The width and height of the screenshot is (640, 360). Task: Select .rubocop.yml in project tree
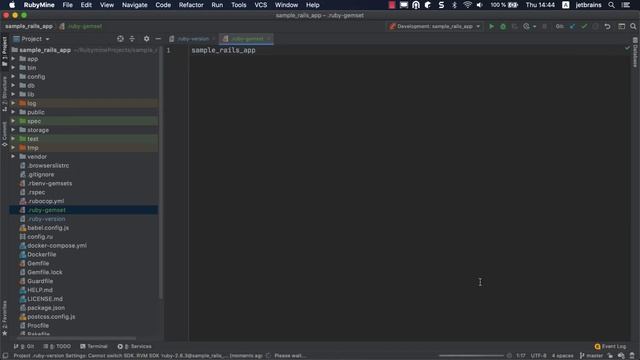(x=45, y=201)
